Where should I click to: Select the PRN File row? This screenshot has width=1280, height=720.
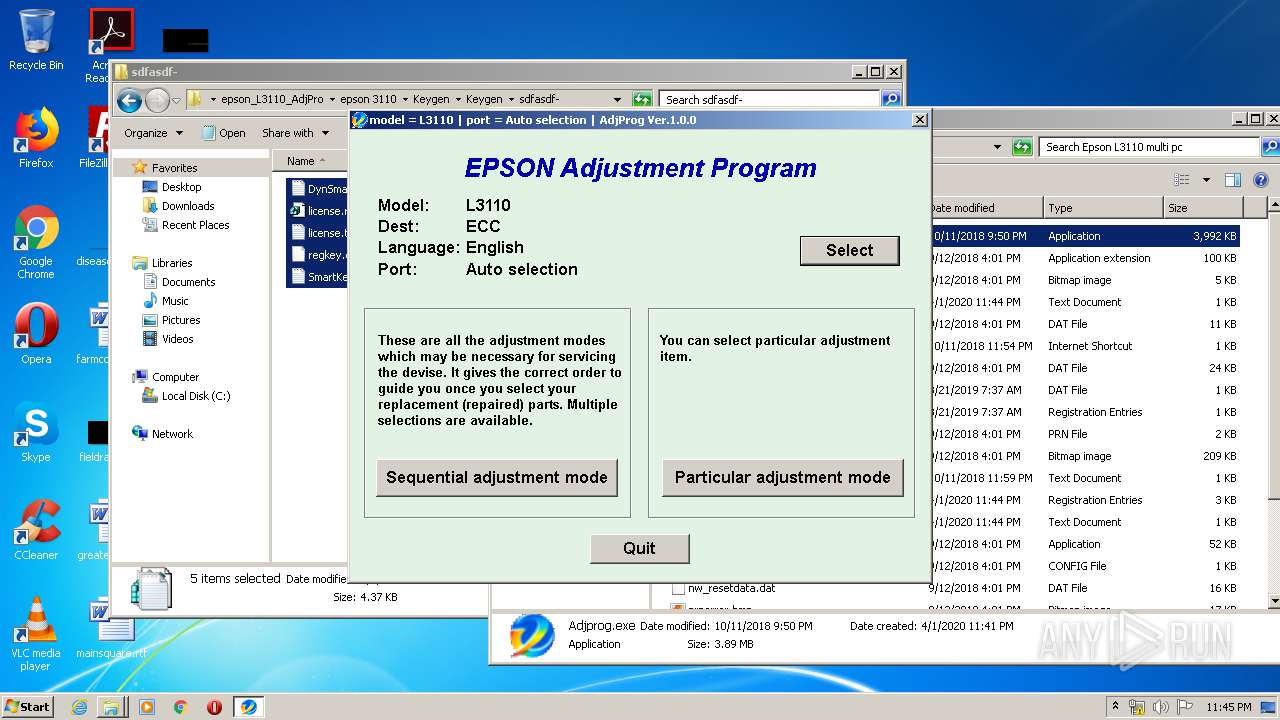[x=1084, y=434]
